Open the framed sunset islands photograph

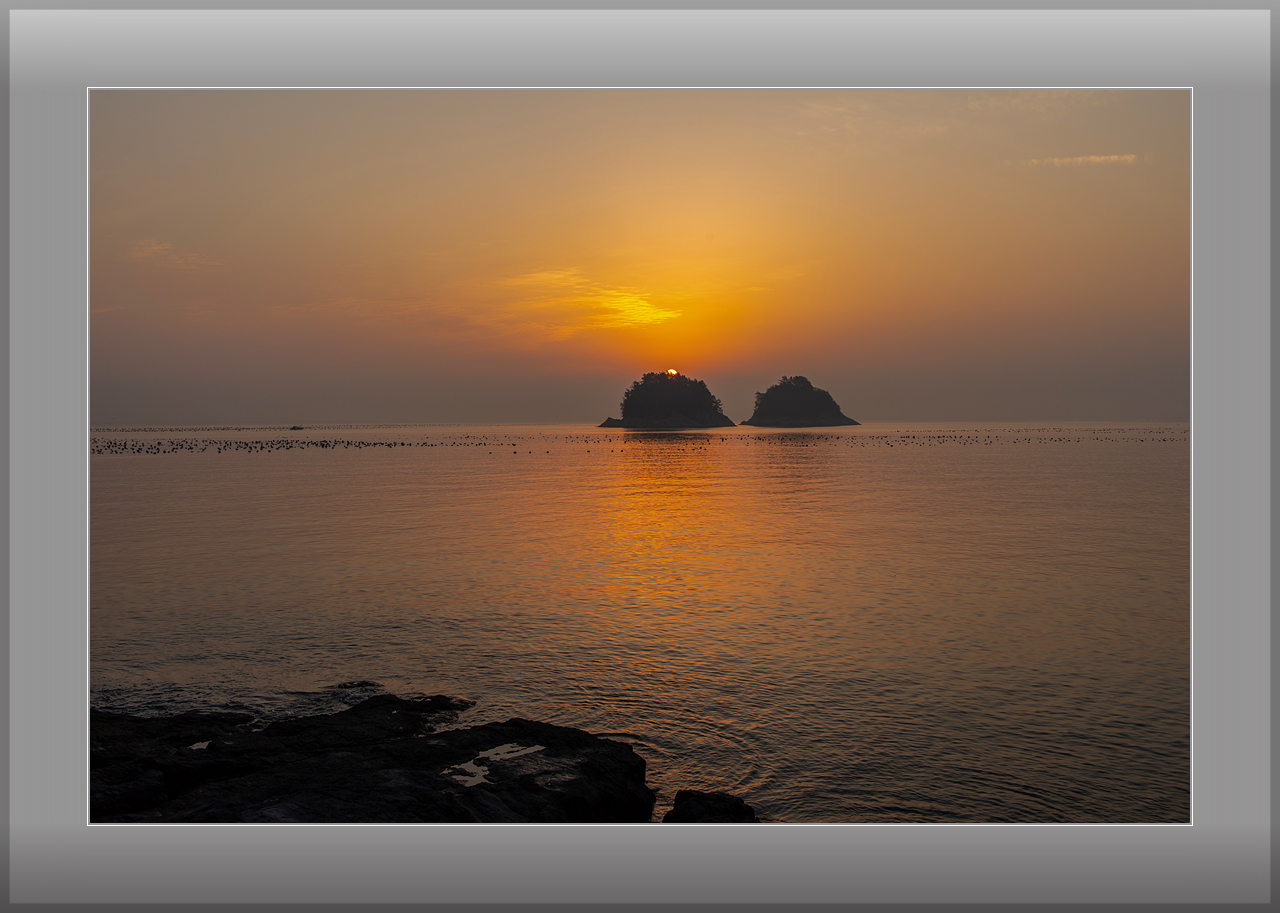[x=640, y=456]
